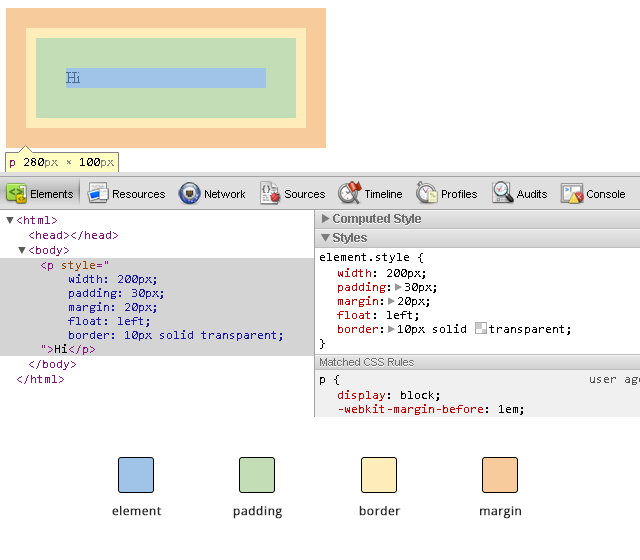
Task: Switch to the Profiles tab label
Action: click(x=459, y=194)
